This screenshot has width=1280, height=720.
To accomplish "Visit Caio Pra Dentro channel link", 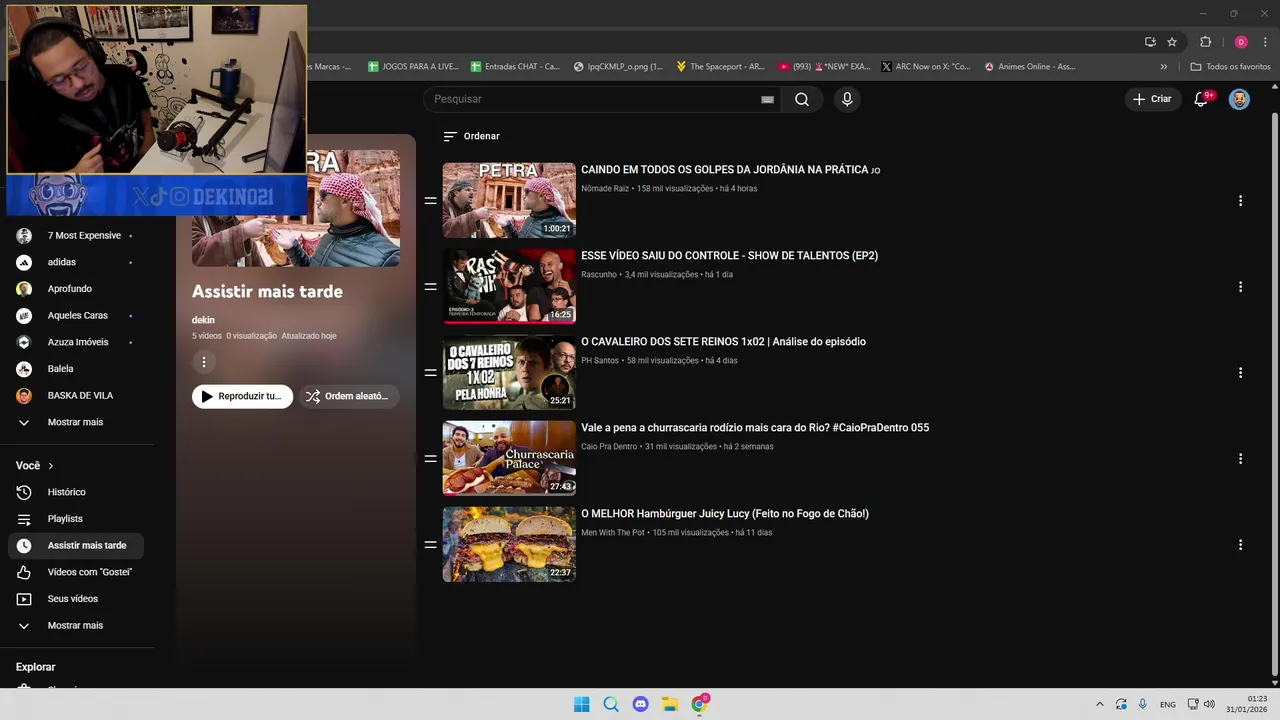I will pyautogui.click(x=609, y=447).
